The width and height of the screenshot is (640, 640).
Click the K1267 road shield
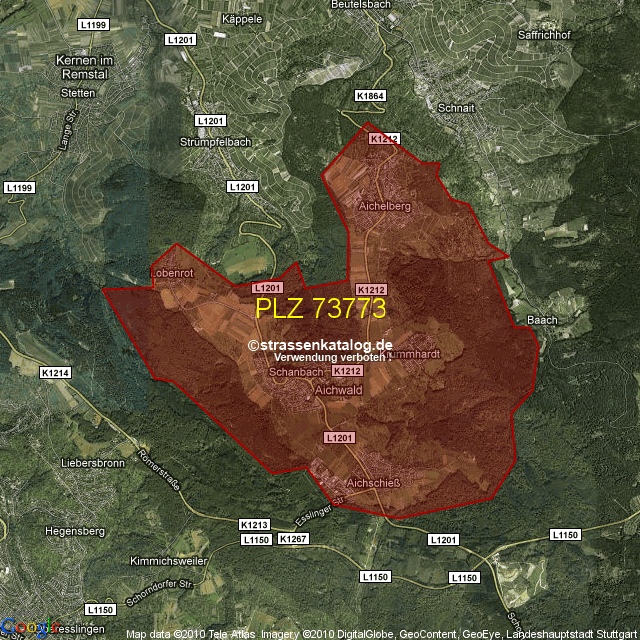pyautogui.click(x=293, y=539)
